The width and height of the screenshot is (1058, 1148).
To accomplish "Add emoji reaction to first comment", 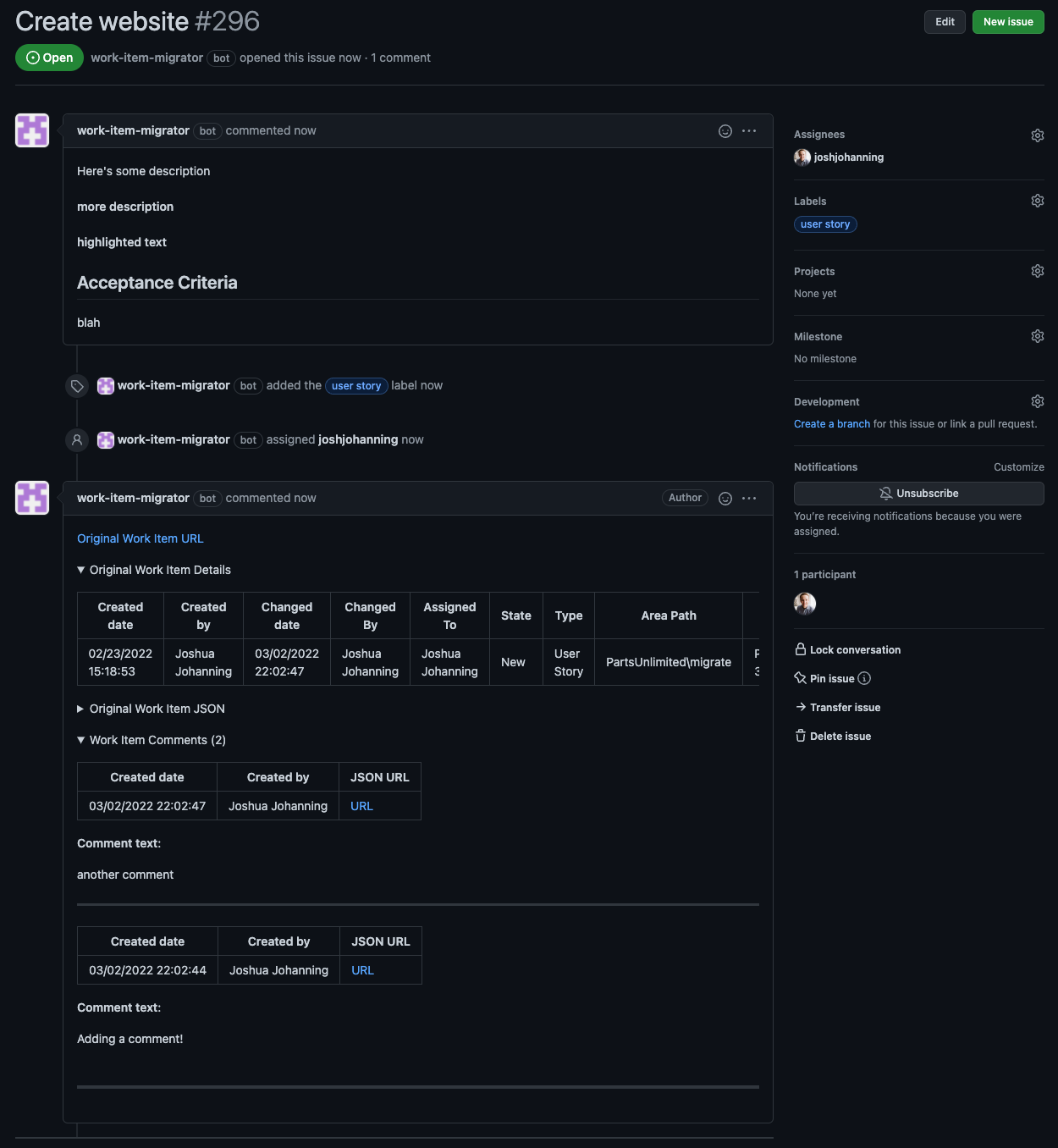I will point(725,131).
